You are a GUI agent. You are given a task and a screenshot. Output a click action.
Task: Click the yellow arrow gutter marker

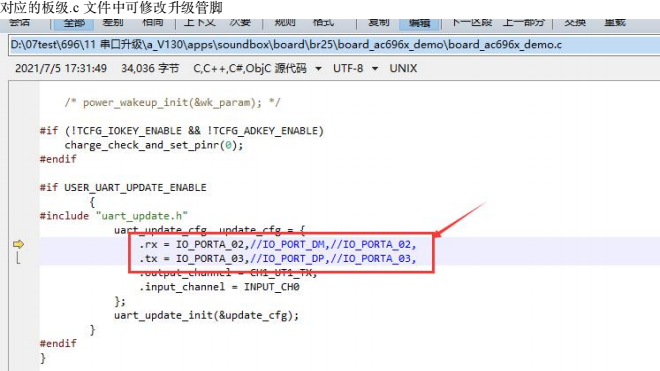click(18, 244)
